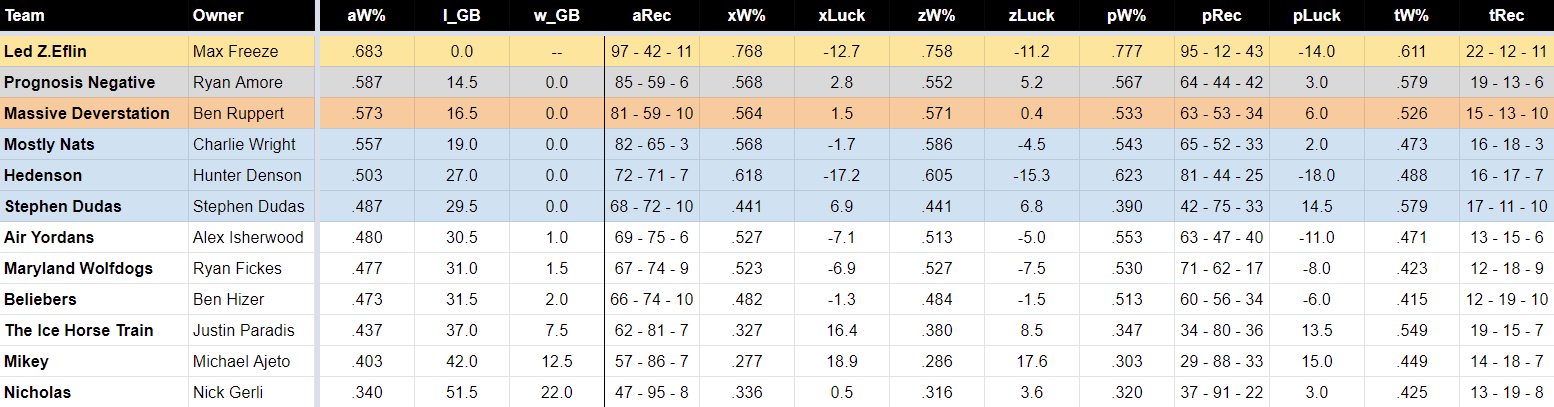Select Nicholas w_GB value 22.0
The height and width of the screenshot is (407, 1554).
point(555,392)
